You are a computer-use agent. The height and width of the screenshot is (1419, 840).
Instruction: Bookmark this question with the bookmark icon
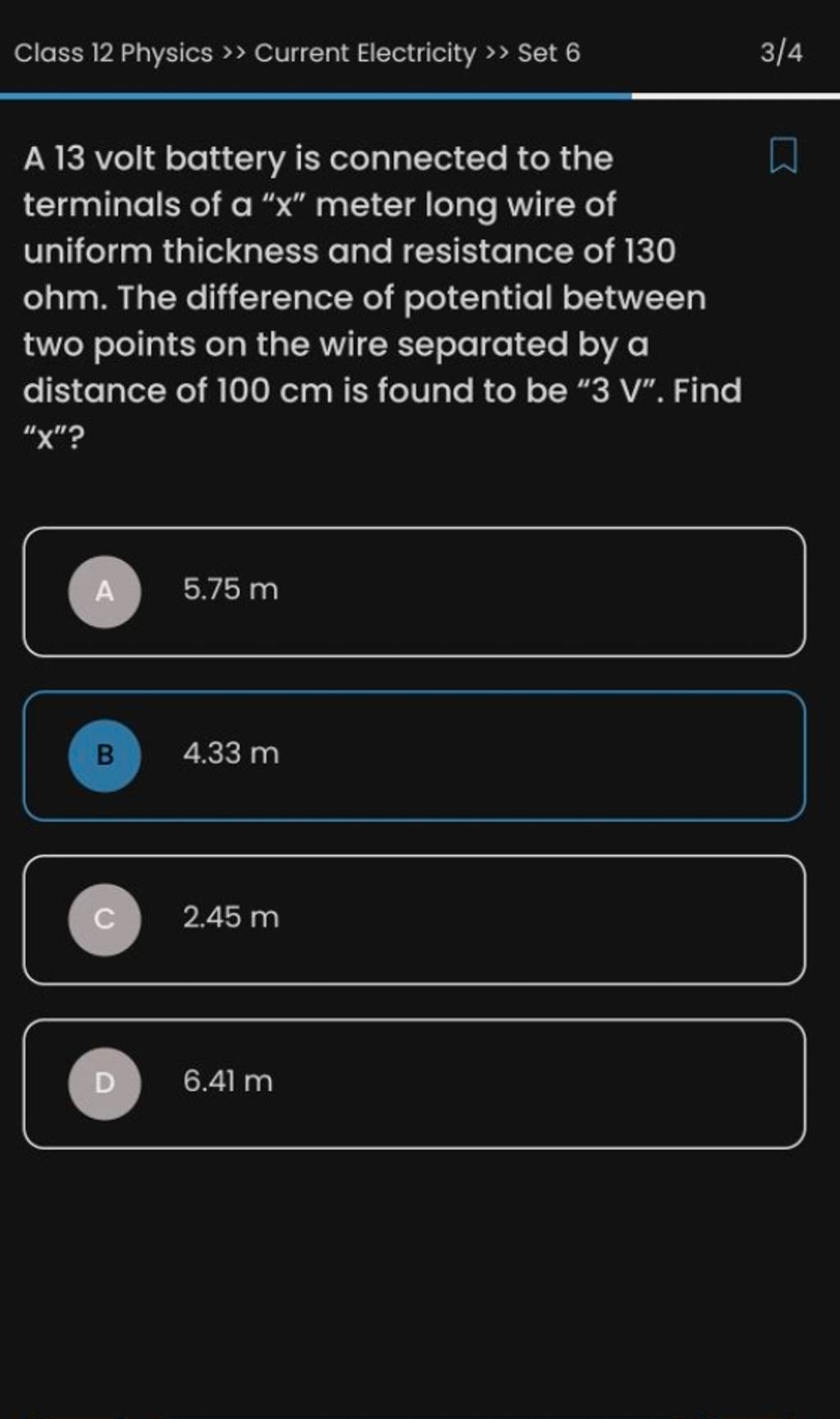[x=783, y=157]
